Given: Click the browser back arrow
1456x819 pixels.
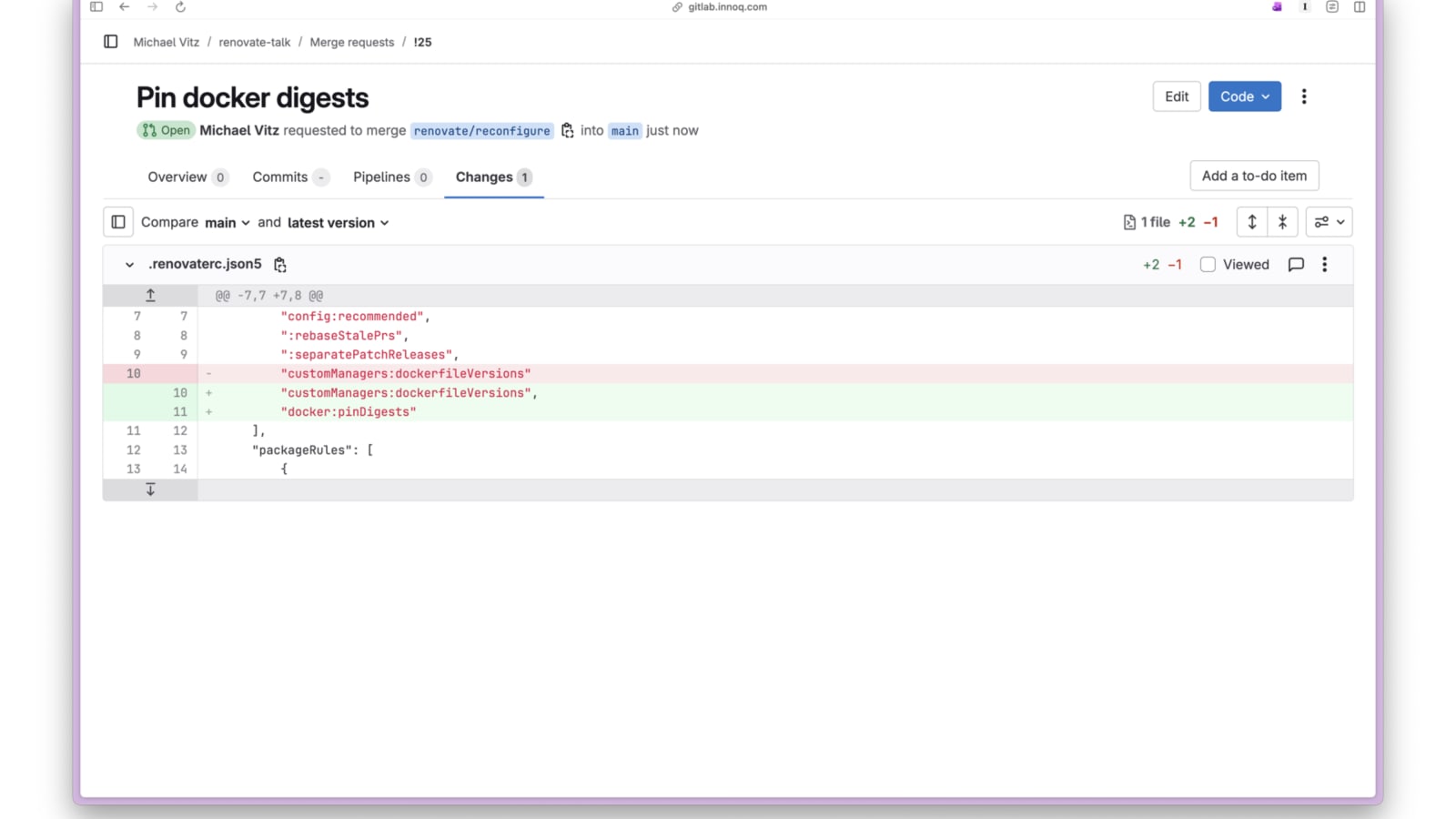Looking at the screenshot, I should point(125,7).
